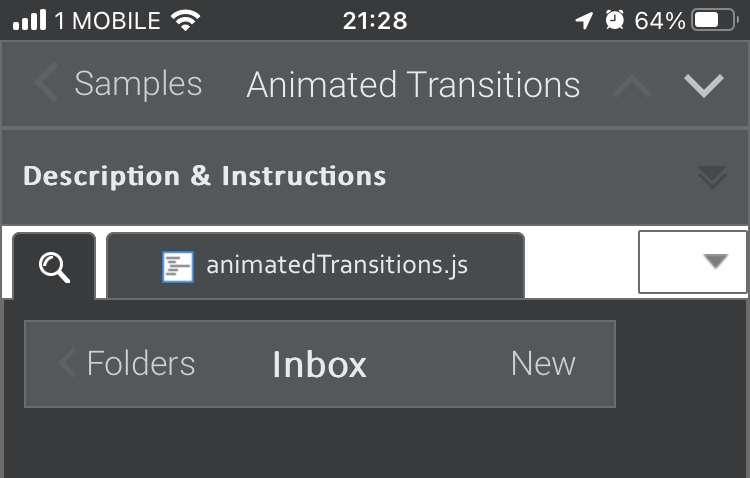Tap the Inbox title
The width and height of the screenshot is (750, 478).
pyautogui.click(x=319, y=364)
